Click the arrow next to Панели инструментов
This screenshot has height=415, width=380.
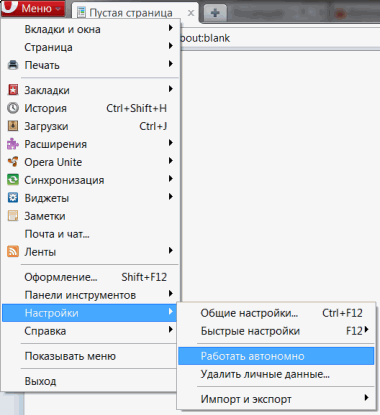[170, 293]
